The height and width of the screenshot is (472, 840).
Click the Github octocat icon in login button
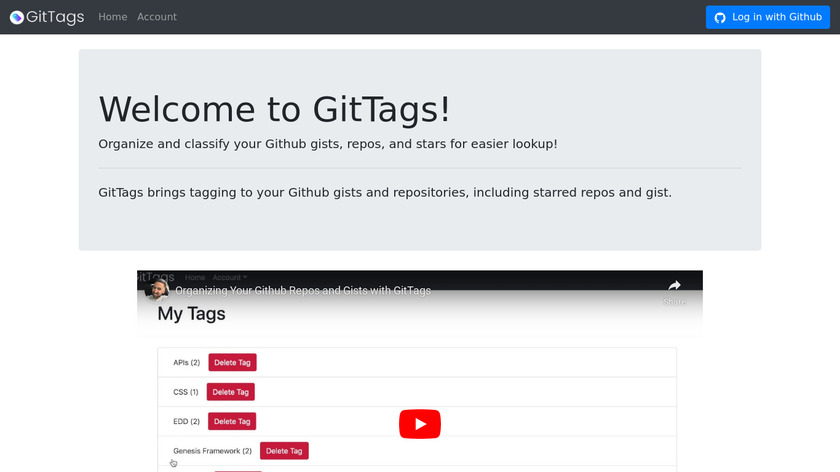[720, 18]
